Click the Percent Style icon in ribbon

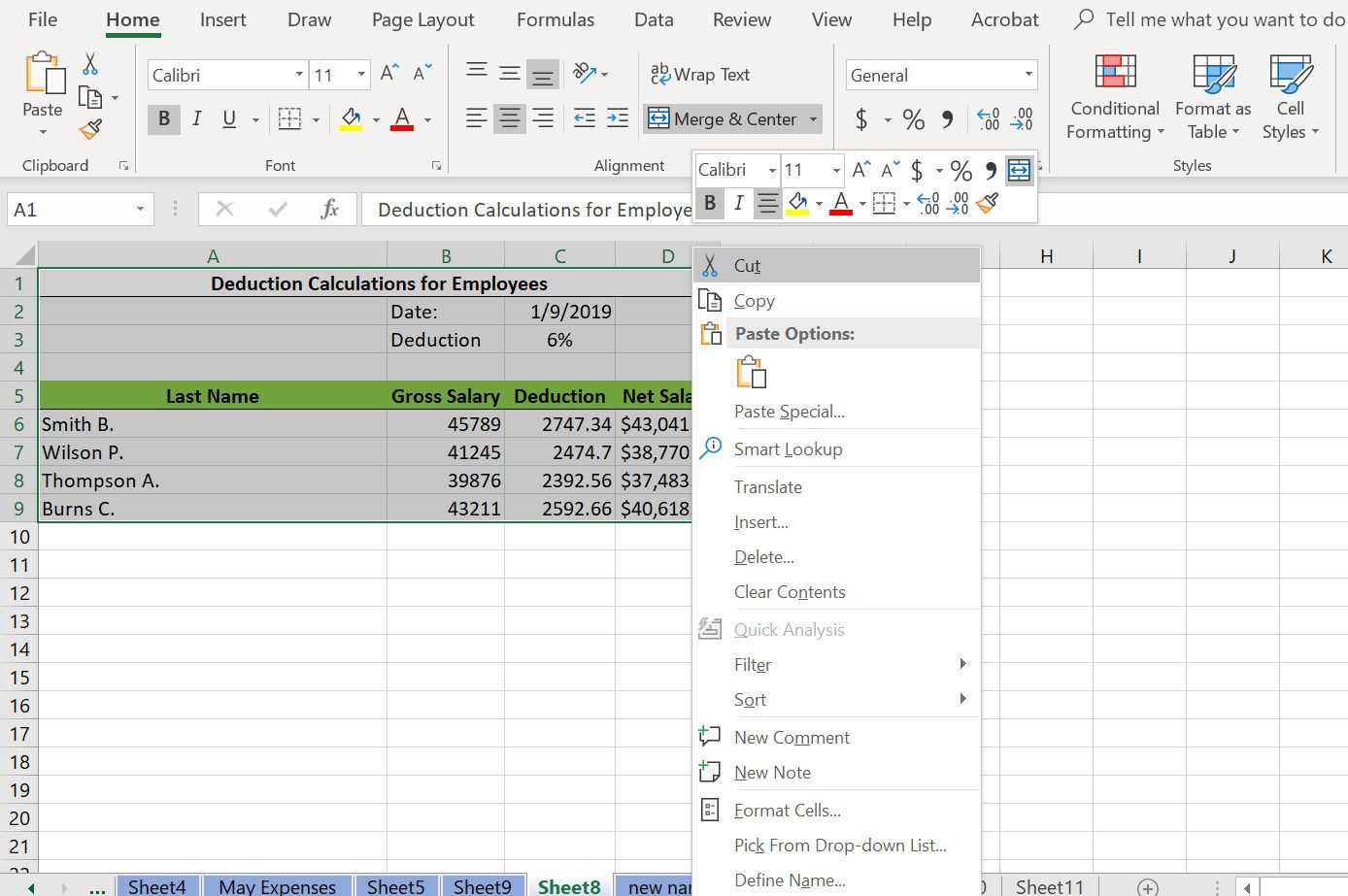pyautogui.click(x=913, y=119)
